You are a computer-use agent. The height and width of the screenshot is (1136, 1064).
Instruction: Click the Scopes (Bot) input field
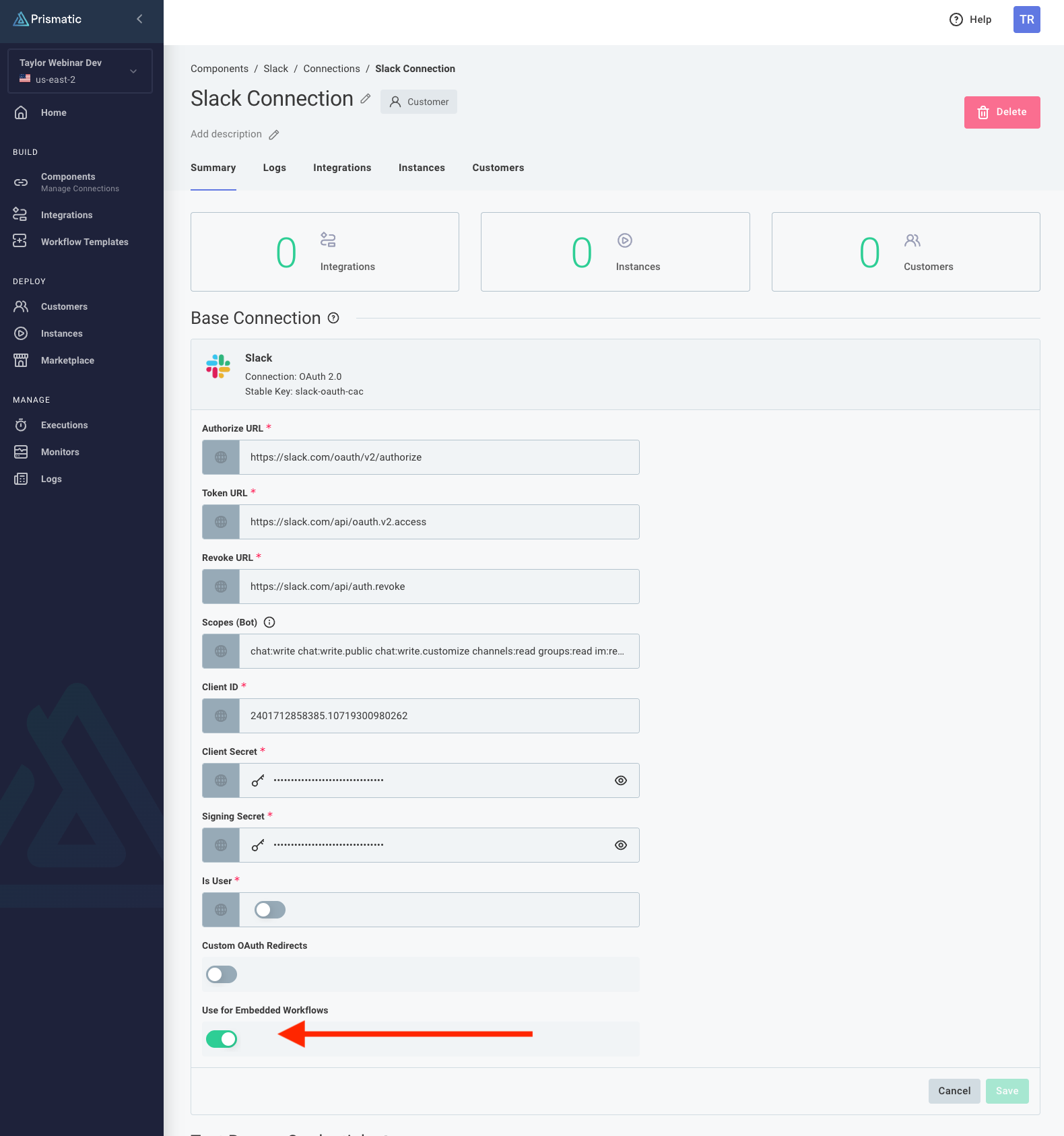click(439, 651)
